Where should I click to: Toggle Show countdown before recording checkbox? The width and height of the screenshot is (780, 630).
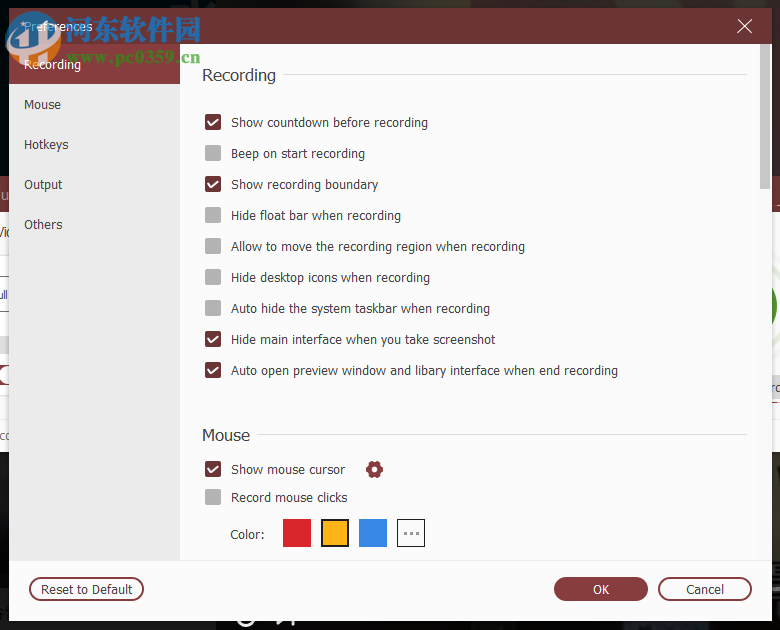tap(213, 122)
